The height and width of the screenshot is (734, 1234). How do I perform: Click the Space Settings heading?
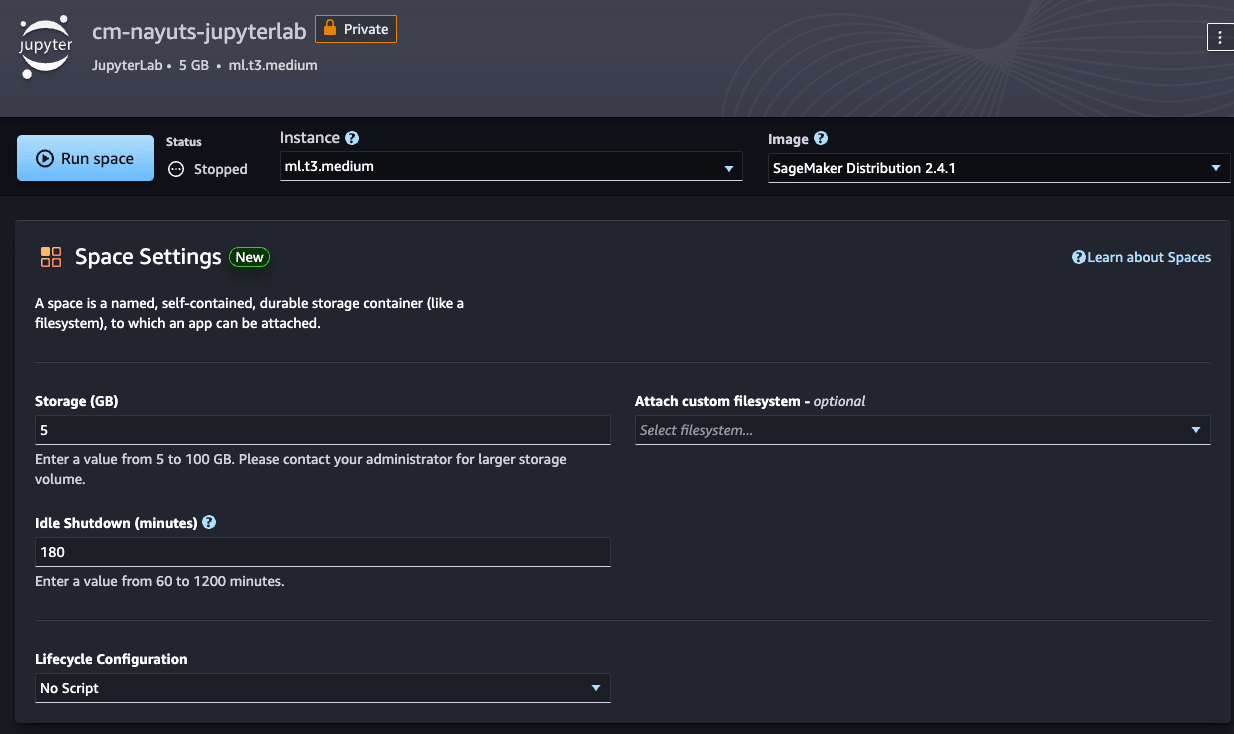(148, 257)
